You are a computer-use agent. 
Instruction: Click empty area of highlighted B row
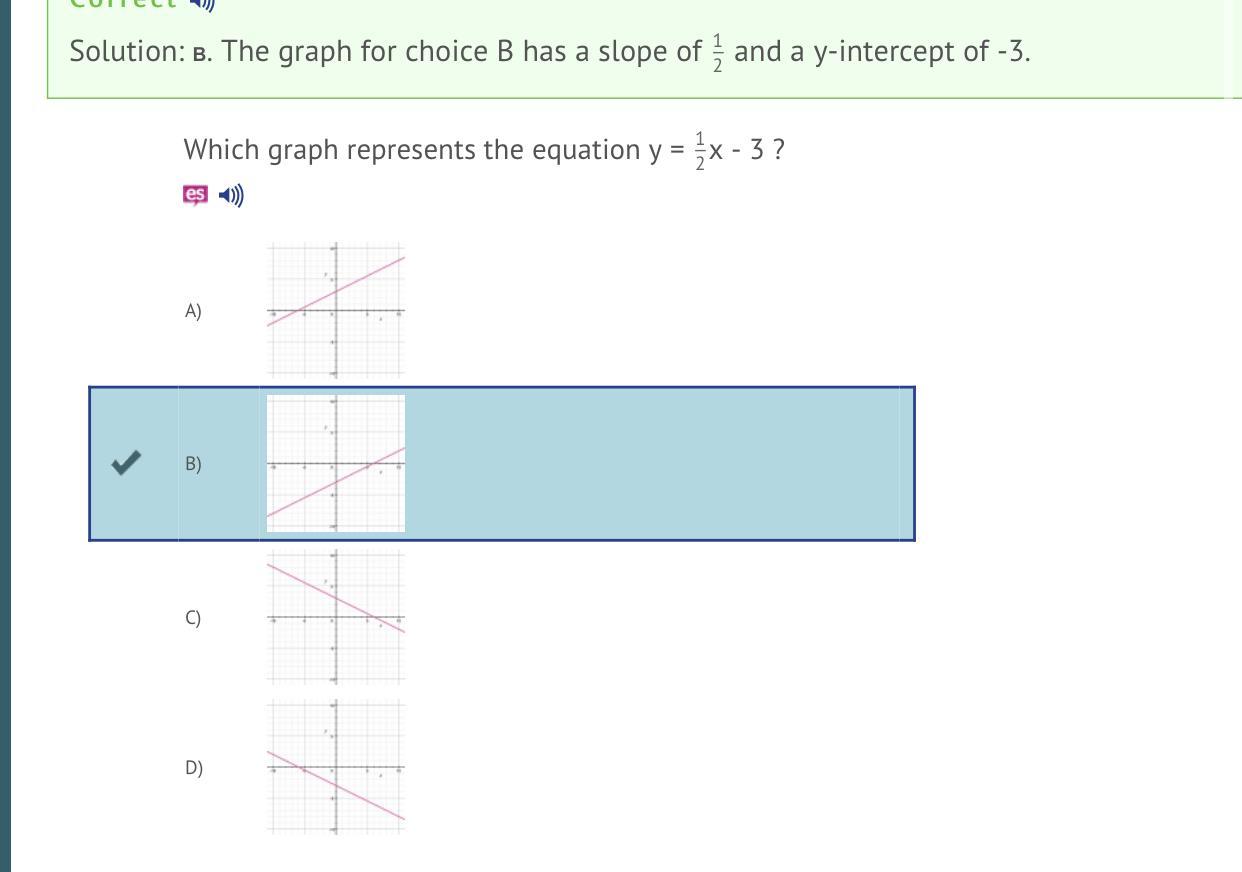(x=660, y=463)
